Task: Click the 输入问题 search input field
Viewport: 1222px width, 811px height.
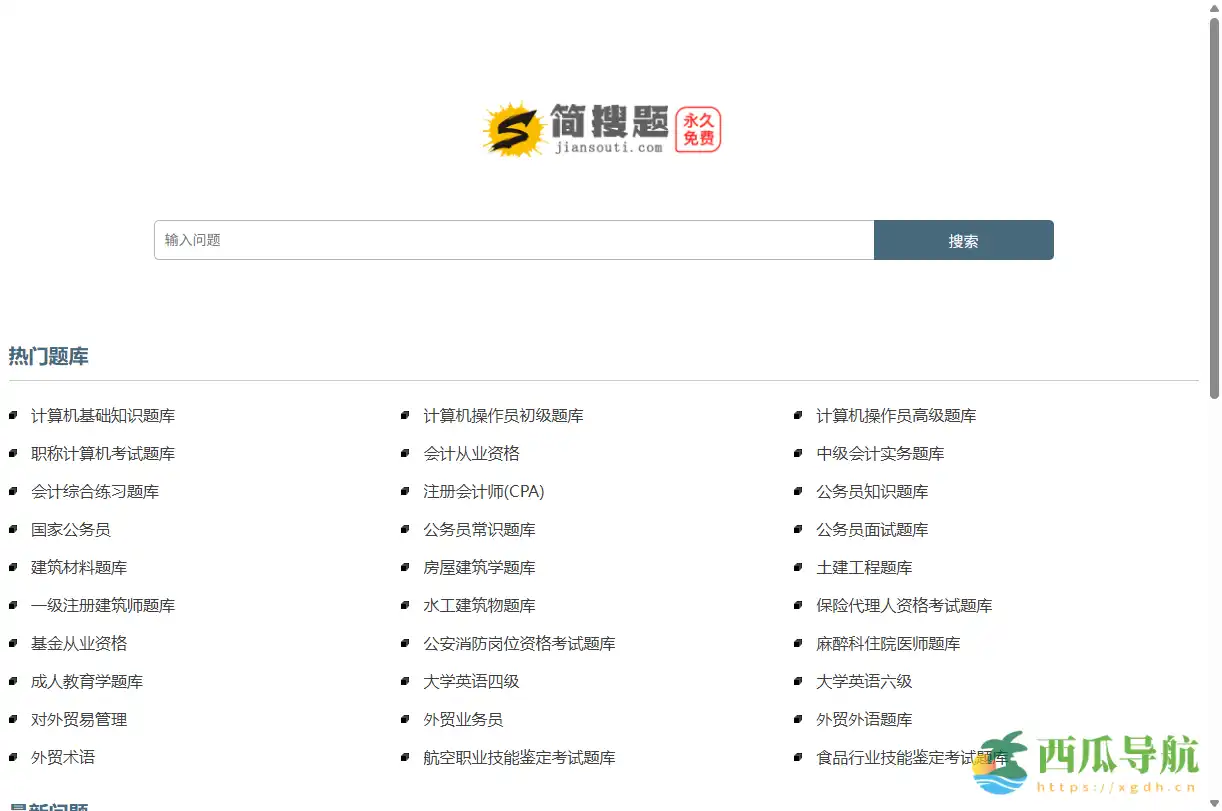Action: pyautogui.click(x=514, y=240)
